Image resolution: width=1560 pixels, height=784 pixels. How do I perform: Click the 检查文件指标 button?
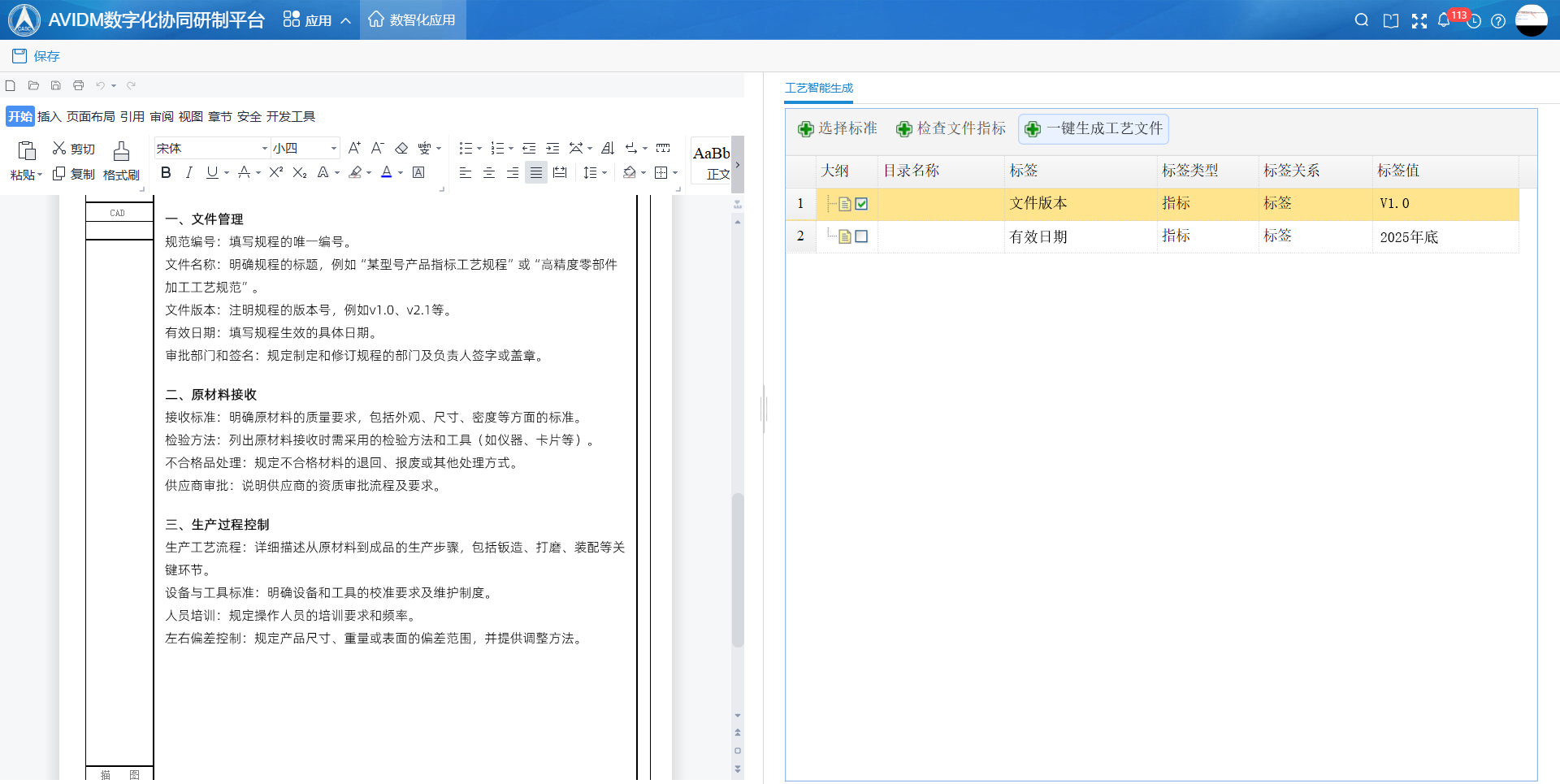951,128
